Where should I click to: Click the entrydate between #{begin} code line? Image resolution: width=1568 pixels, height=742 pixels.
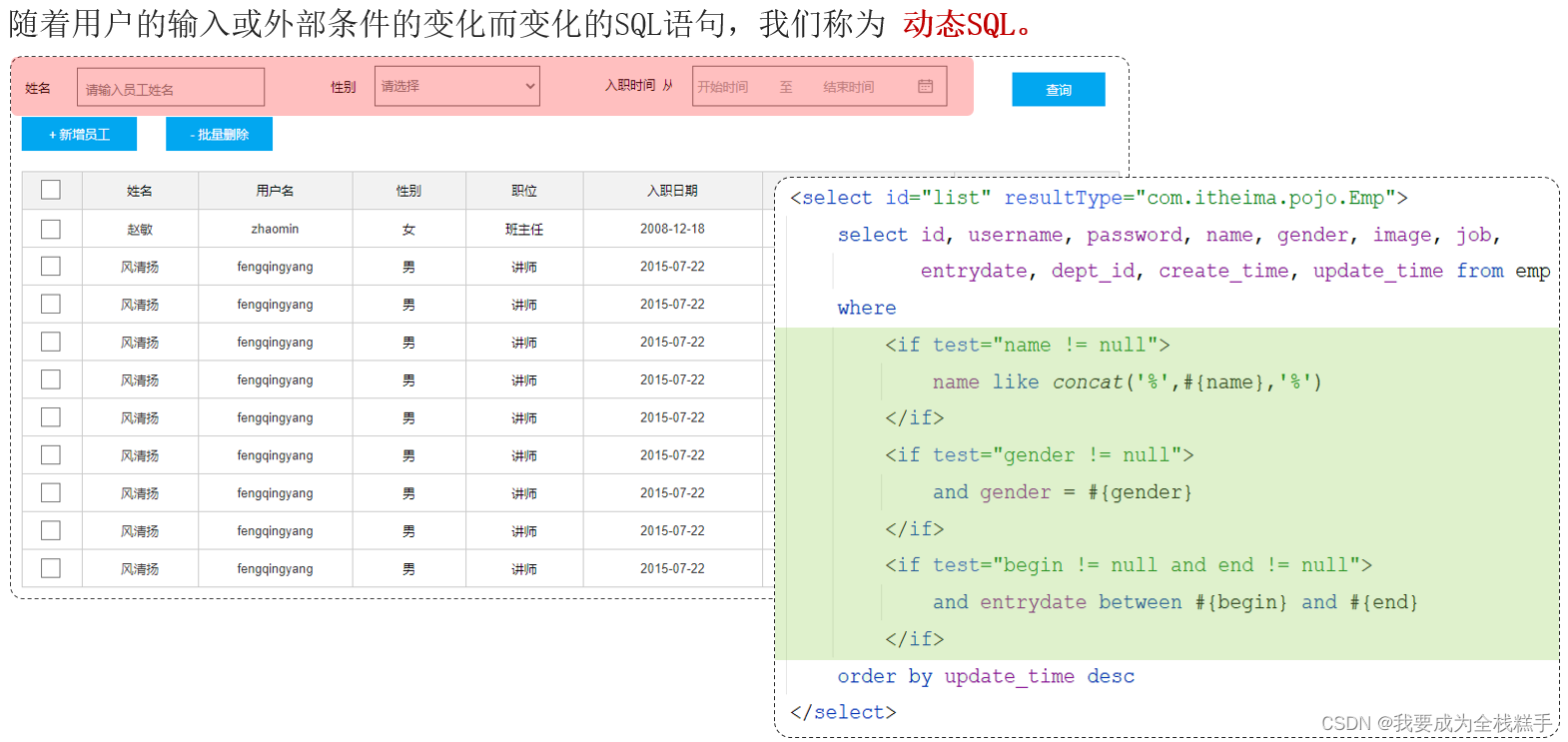tap(1176, 601)
